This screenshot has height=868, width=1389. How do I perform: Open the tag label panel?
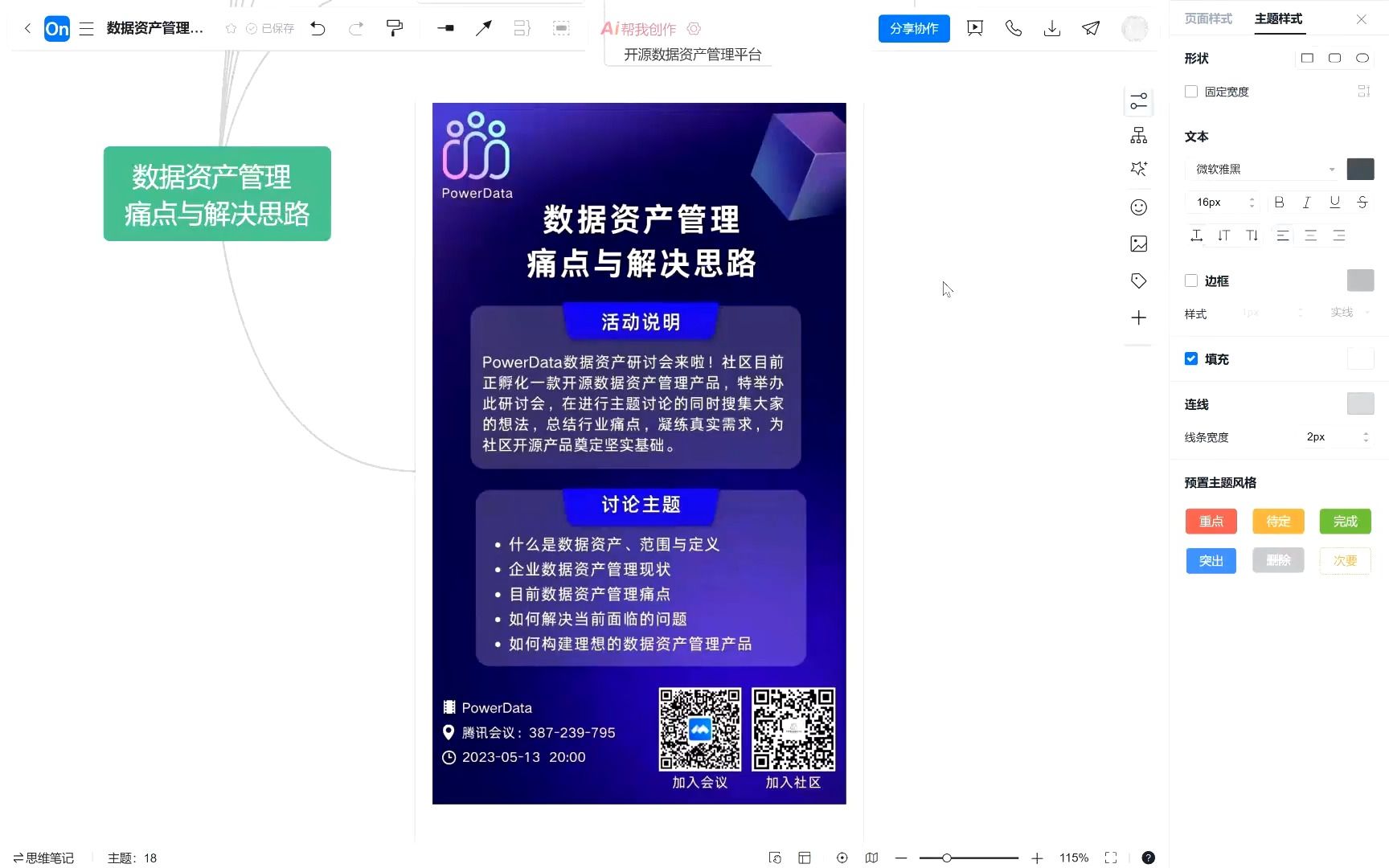[1138, 280]
